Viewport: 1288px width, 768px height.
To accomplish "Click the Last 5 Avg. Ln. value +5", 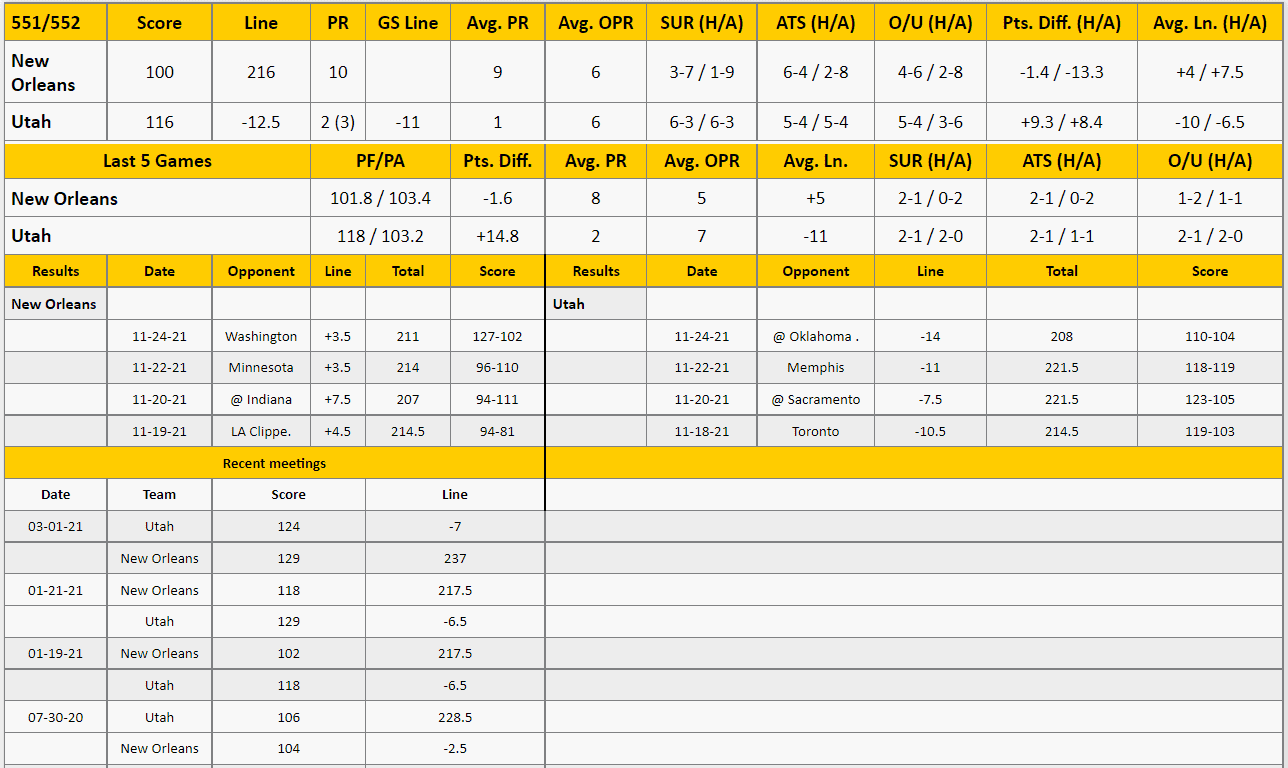I will (x=816, y=198).
